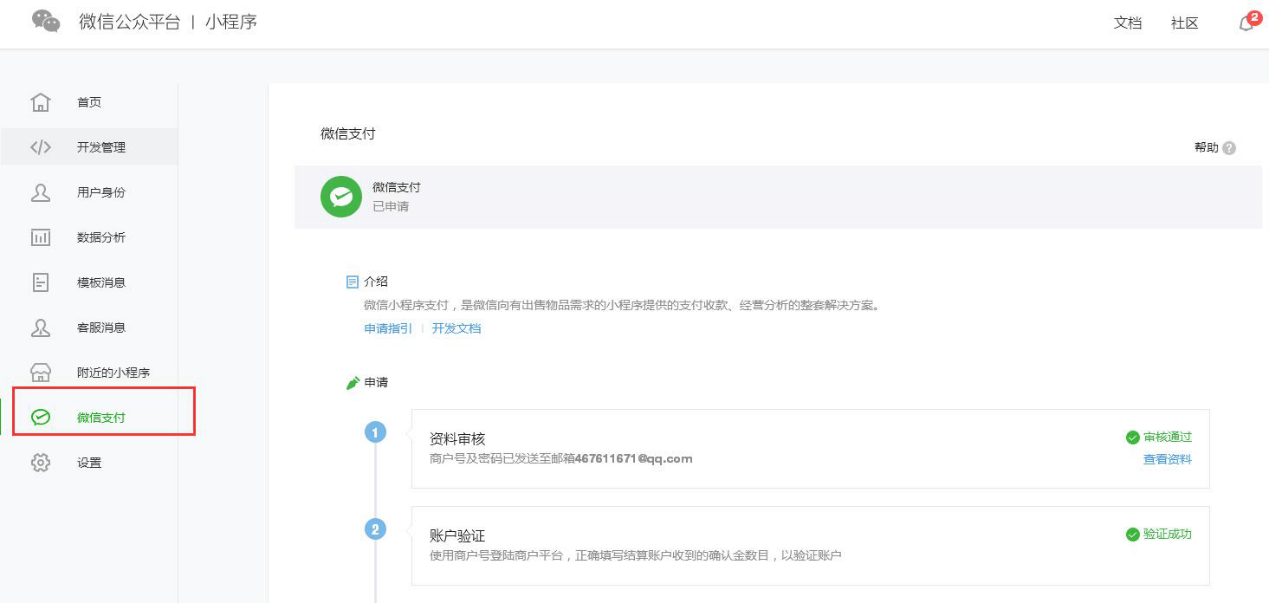Click the code brackets icon for 开发管理
This screenshot has height=603, width=1269.
pyautogui.click(x=40, y=147)
